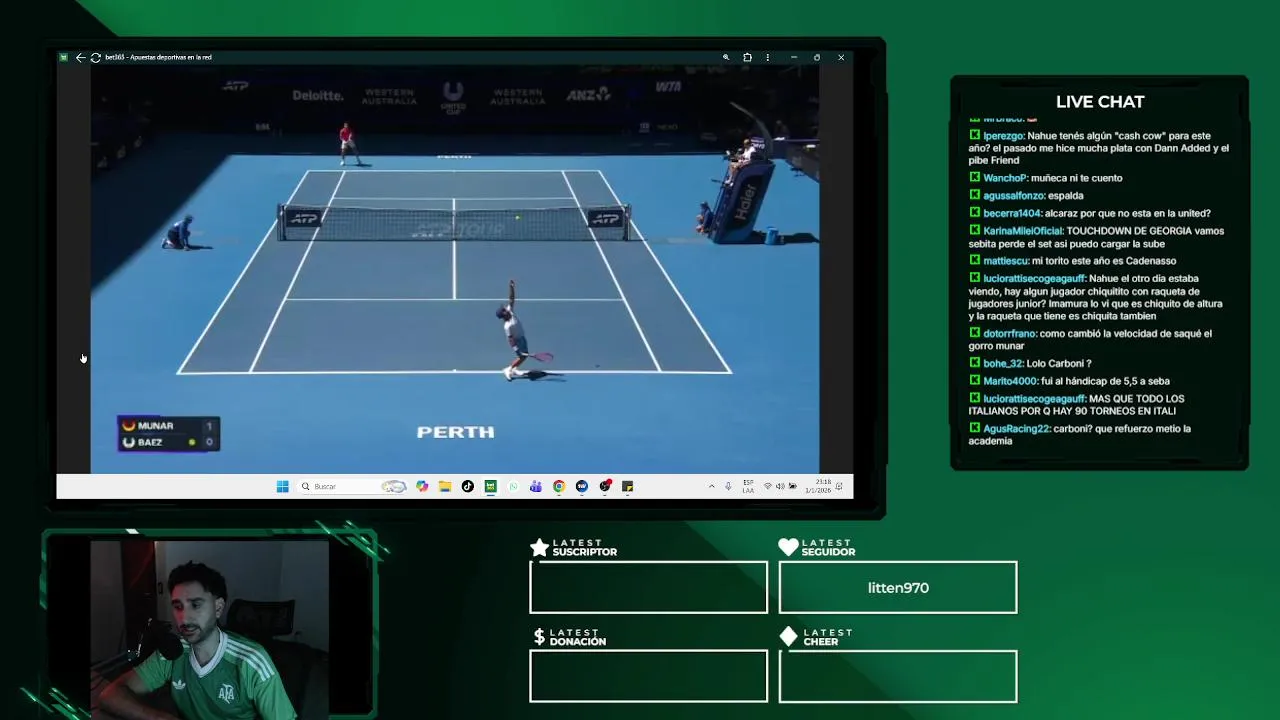
Task: Open the Windows Start menu
Action: tap(282, 486)
